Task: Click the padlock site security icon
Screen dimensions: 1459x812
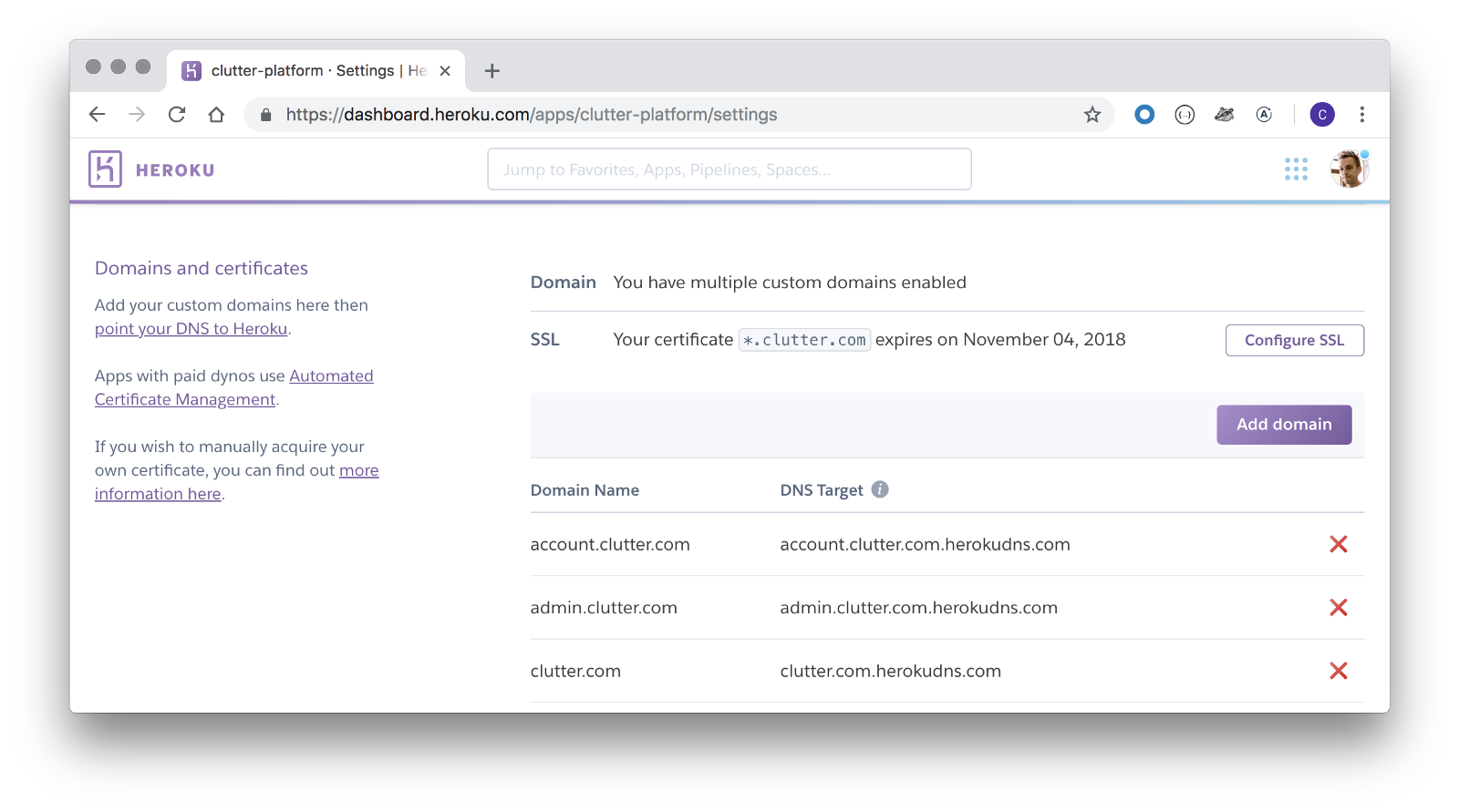Action: 266,115
